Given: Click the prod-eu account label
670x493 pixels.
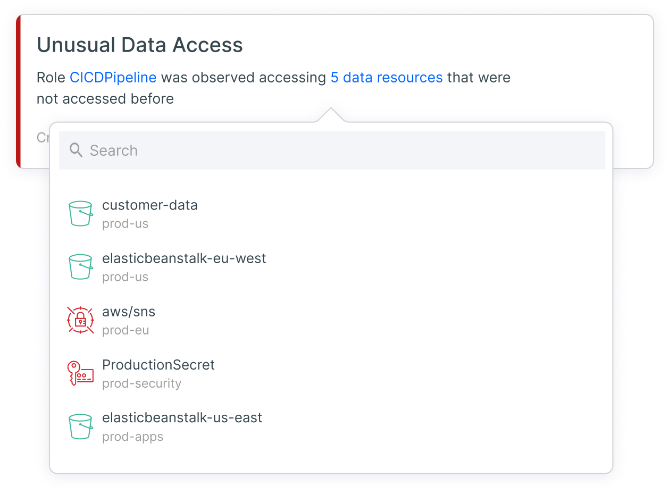Looking at the screenshot, I should [125, 330].
